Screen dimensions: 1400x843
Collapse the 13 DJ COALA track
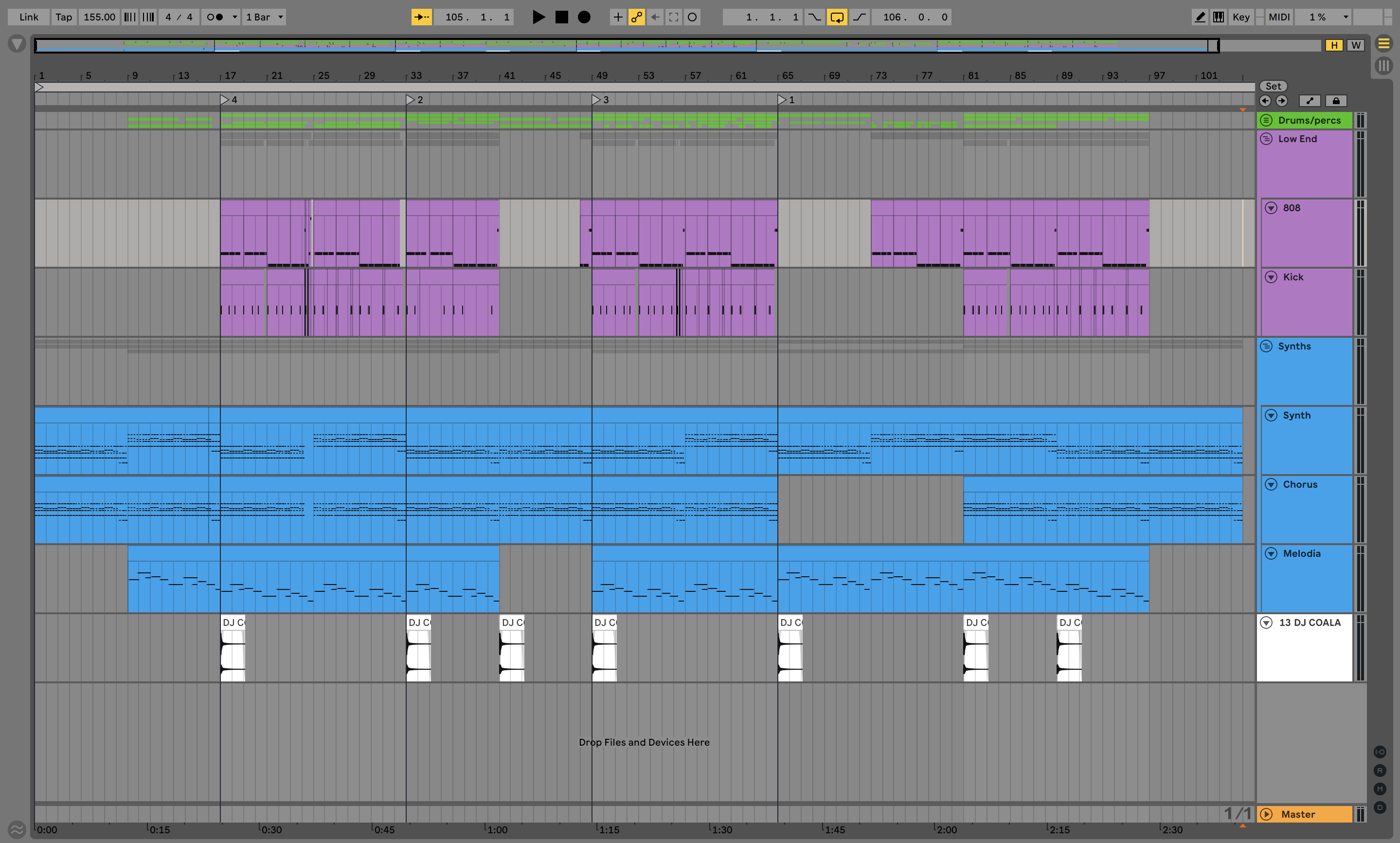point(1266,623)
